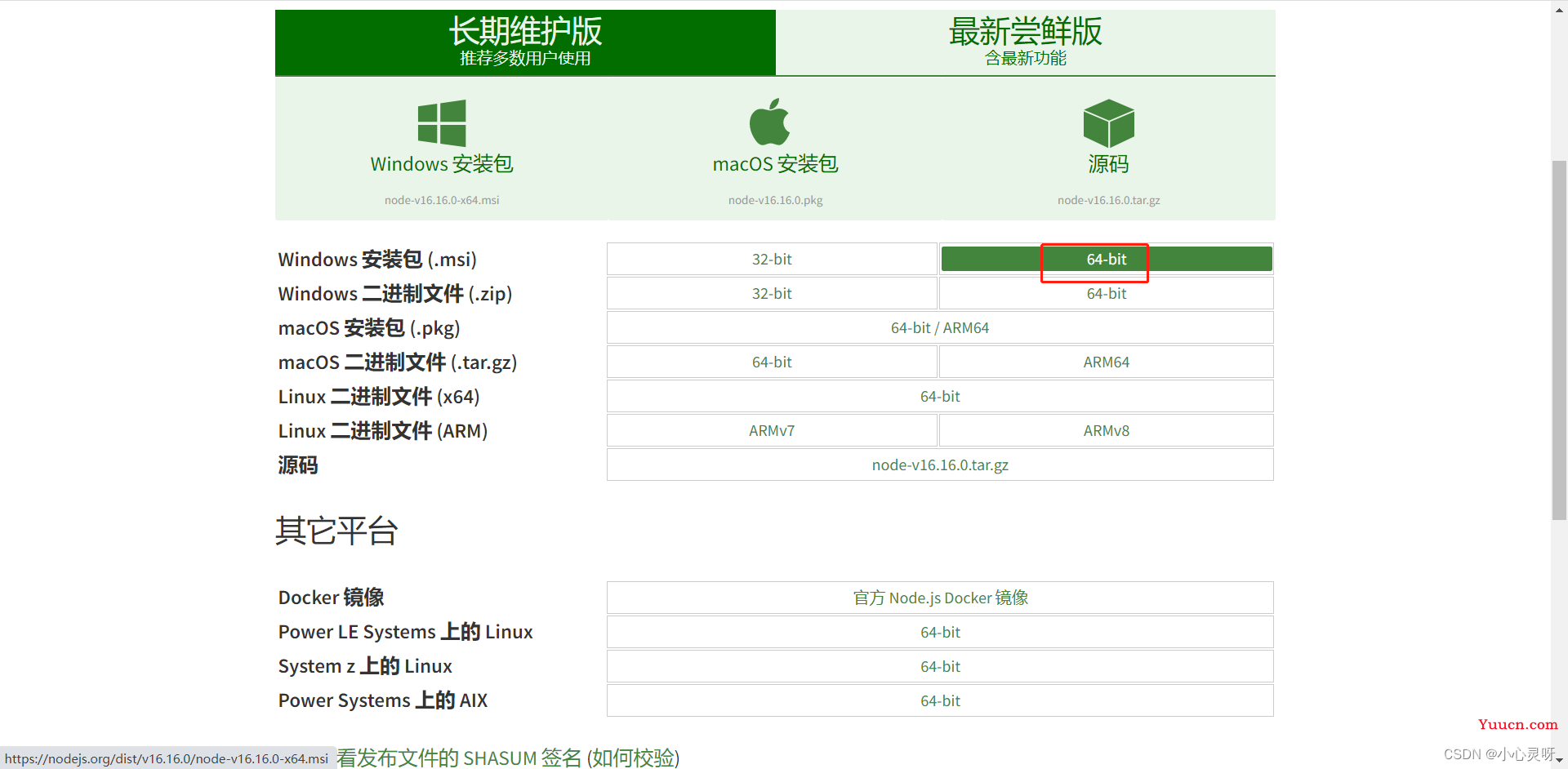Click node-v16.16.0.tar.gz under the cube icon
The width and height of the screenshot is (1568, 769).
(1108, 200)
